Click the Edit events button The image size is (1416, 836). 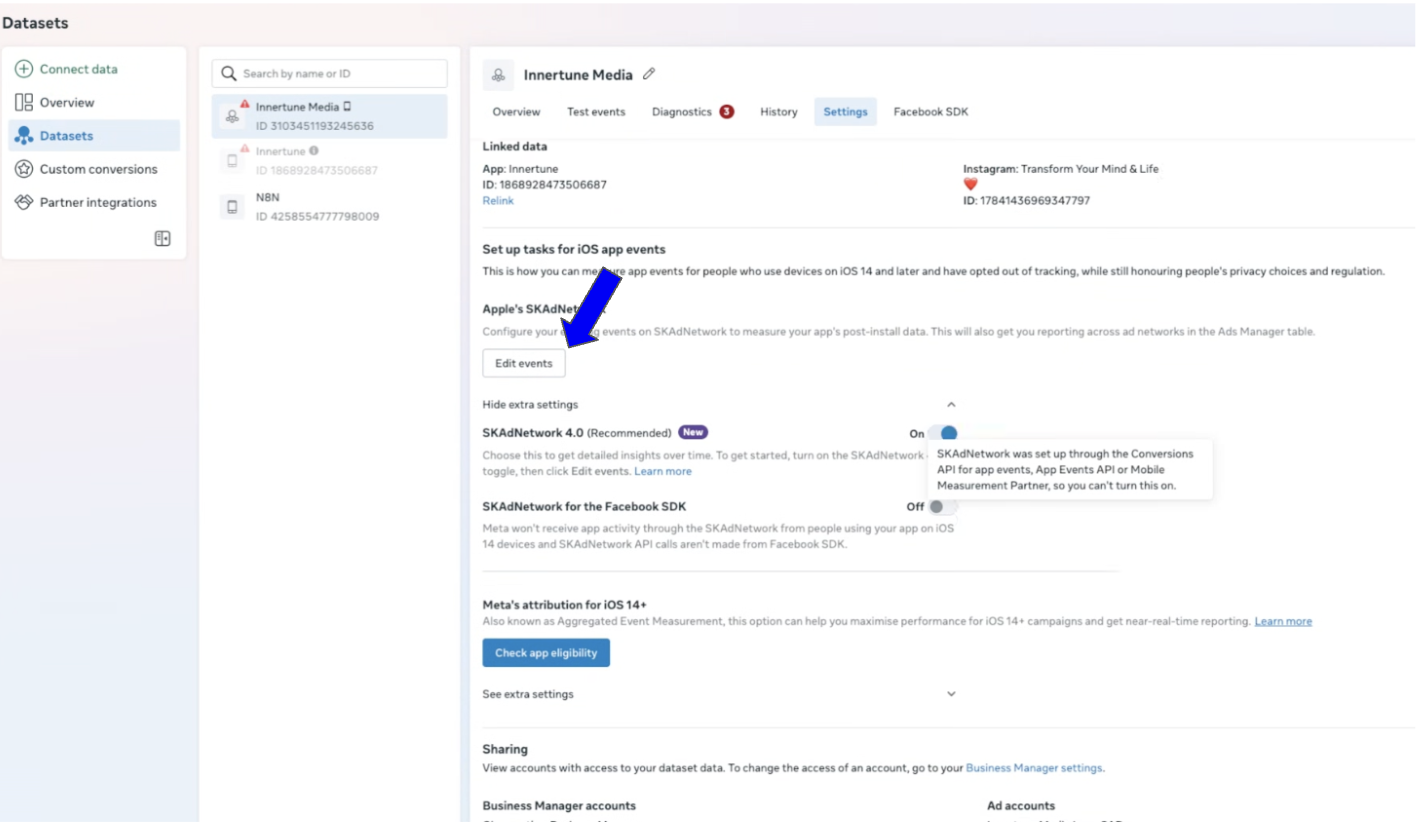coord(523,363)
